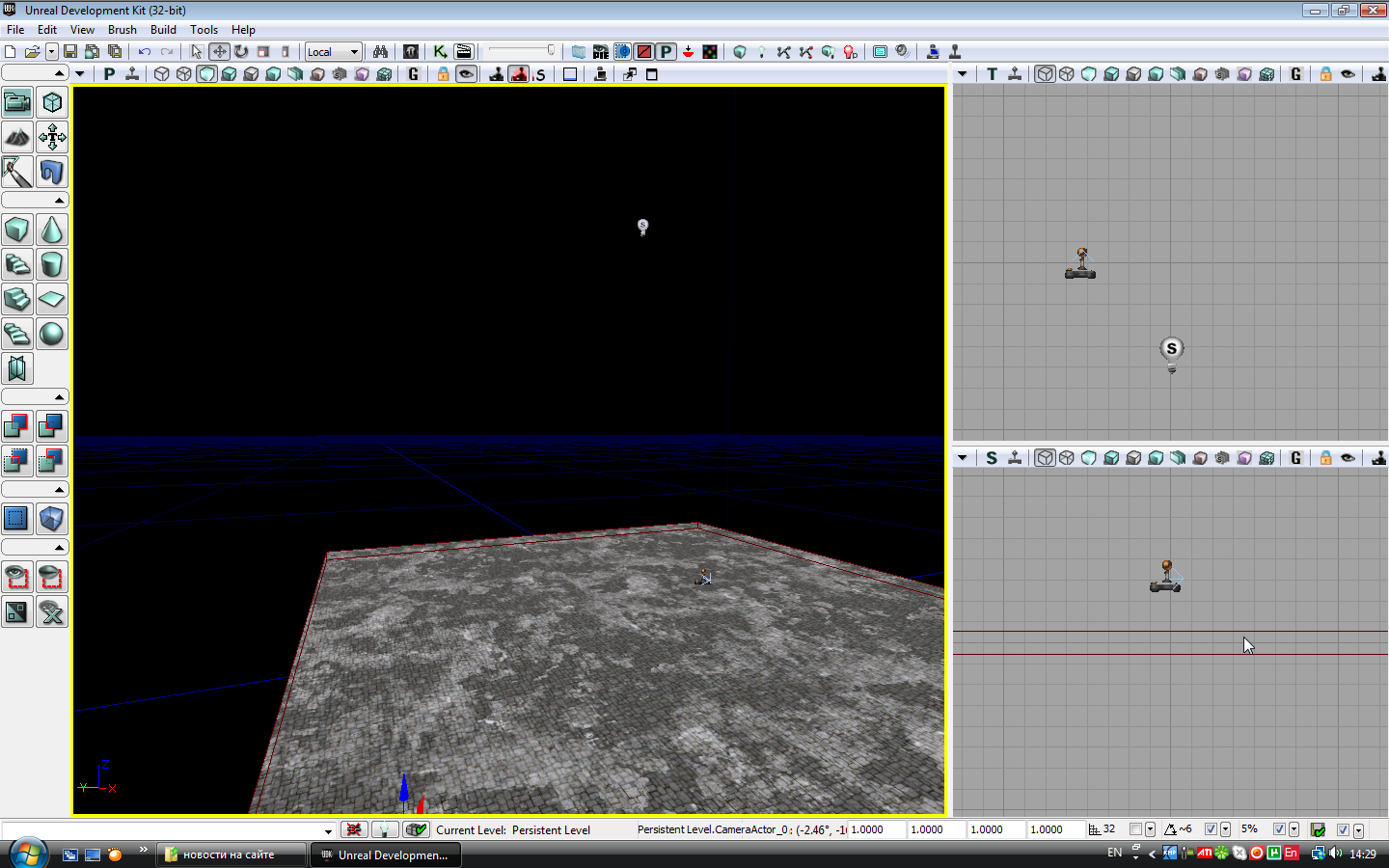The width and height of the screenshot is (1389, 868).
Task: Select the Sphere brush builder
Action: (52, 334)
